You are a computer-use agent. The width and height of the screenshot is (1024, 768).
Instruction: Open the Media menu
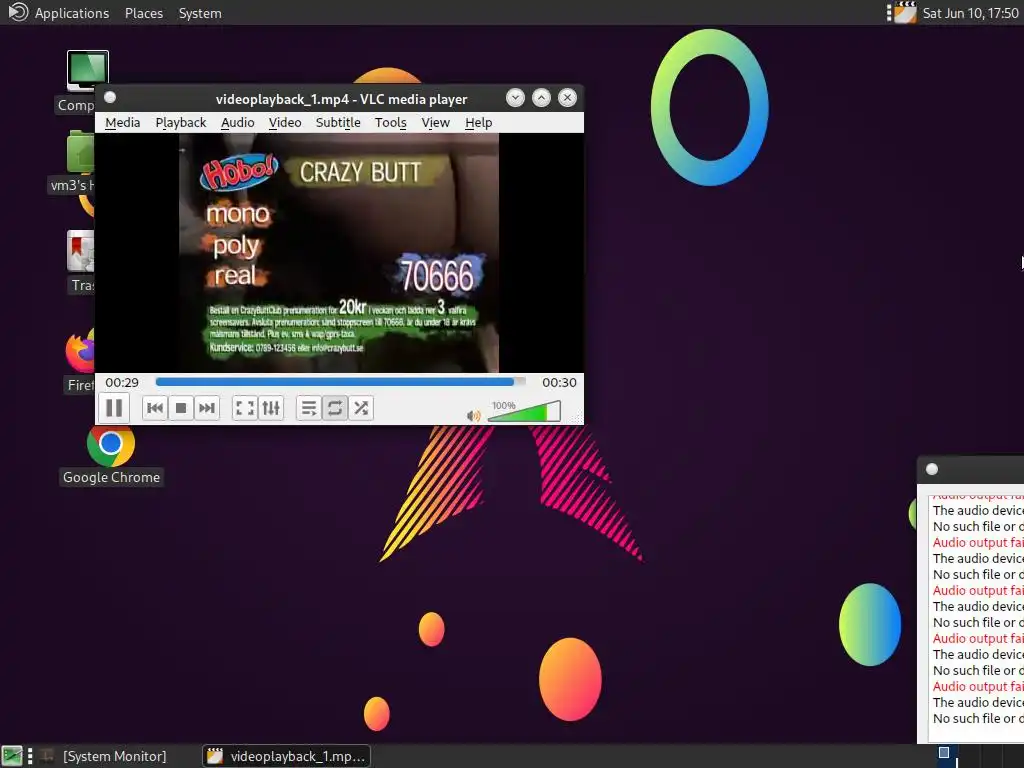[123, 123]
